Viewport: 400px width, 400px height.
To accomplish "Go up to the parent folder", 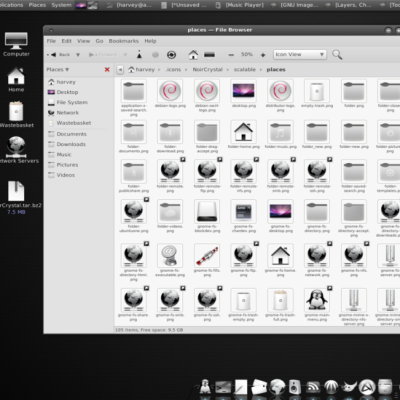I will [x=139, y=54].
